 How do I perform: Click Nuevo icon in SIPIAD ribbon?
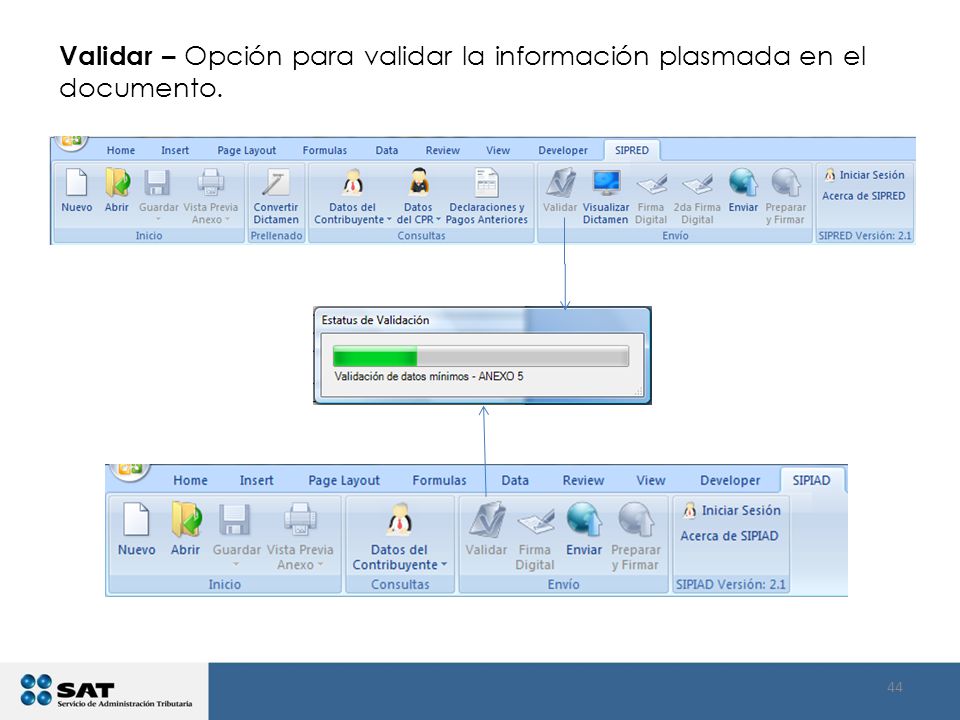[137, 529]
